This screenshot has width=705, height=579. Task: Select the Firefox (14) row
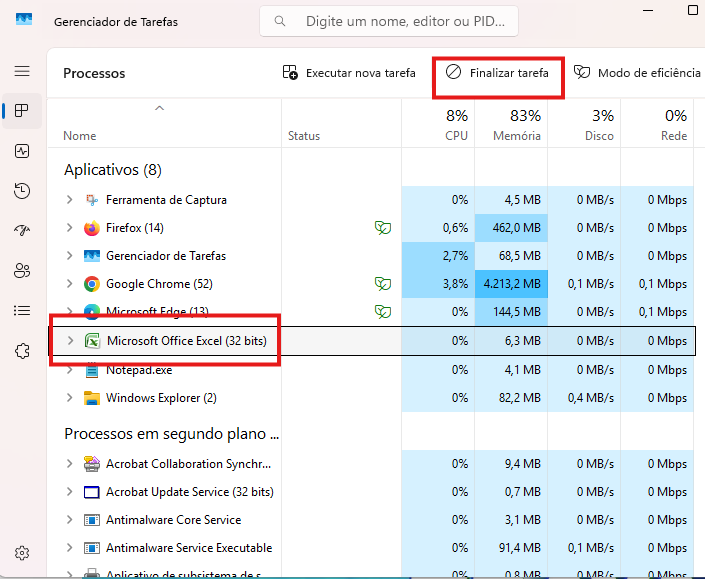click(x=370, y=228)
